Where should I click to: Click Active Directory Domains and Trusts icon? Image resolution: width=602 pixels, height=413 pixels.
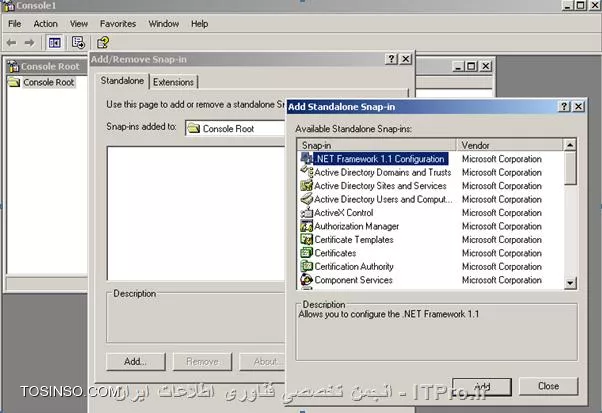tap(306, 172)
